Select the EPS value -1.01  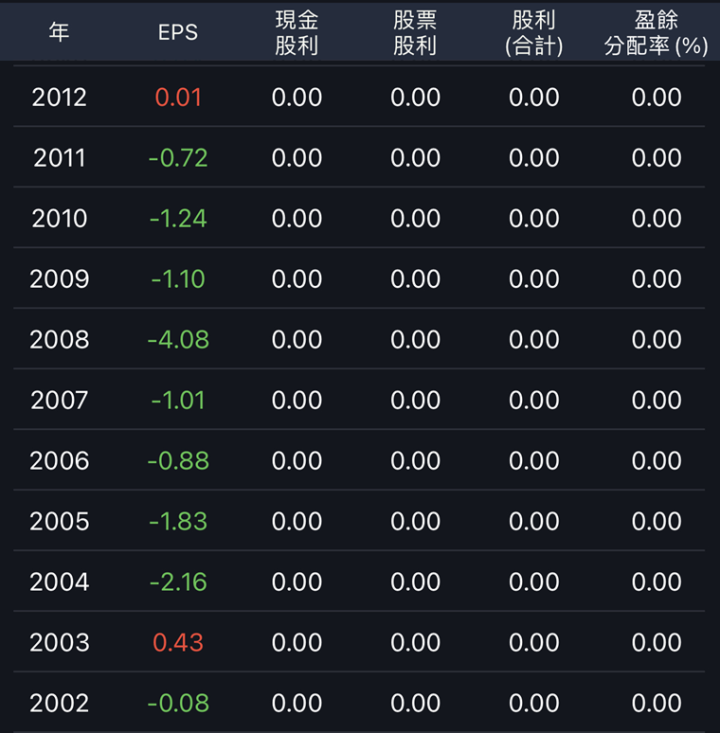point(178,400)
